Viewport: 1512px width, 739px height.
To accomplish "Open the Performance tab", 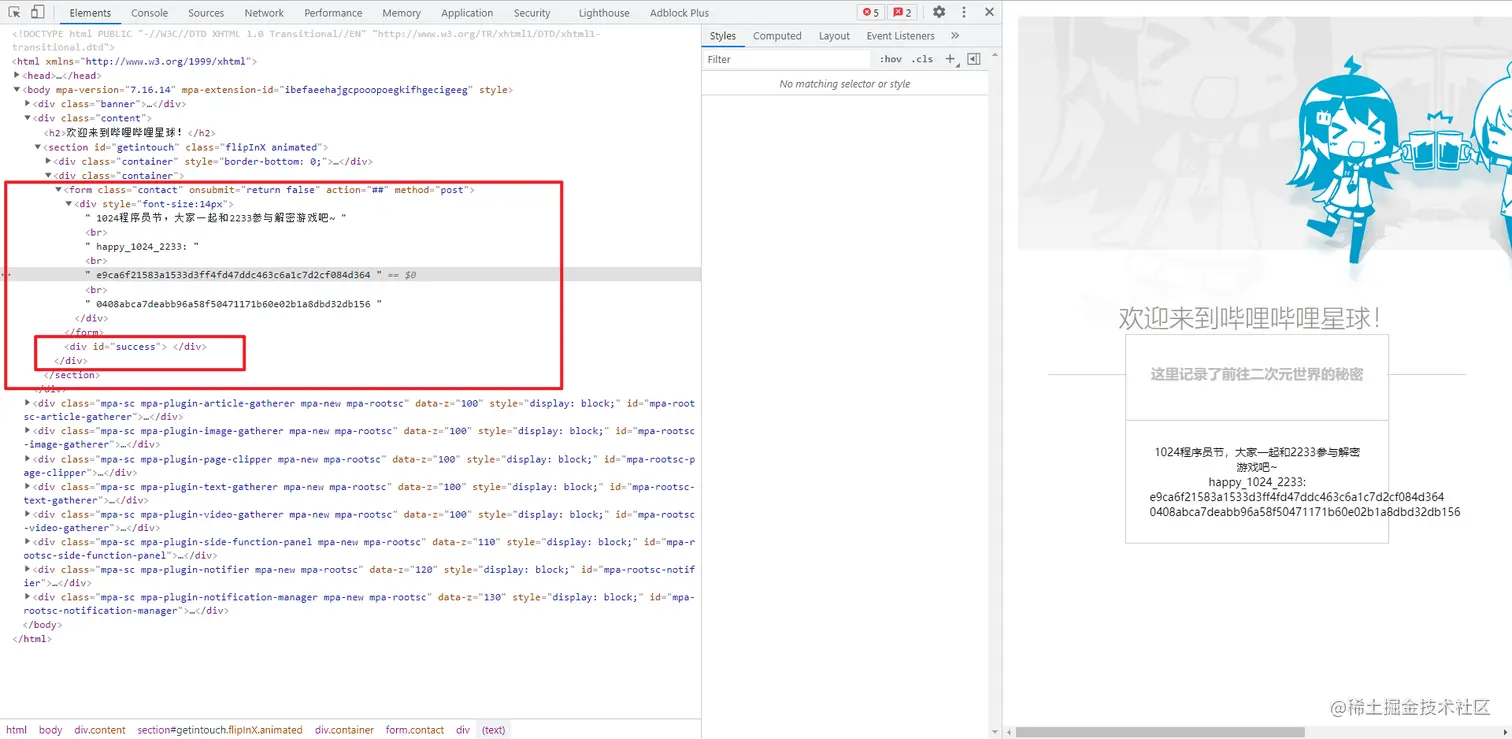I will click(x=333, y=13).
